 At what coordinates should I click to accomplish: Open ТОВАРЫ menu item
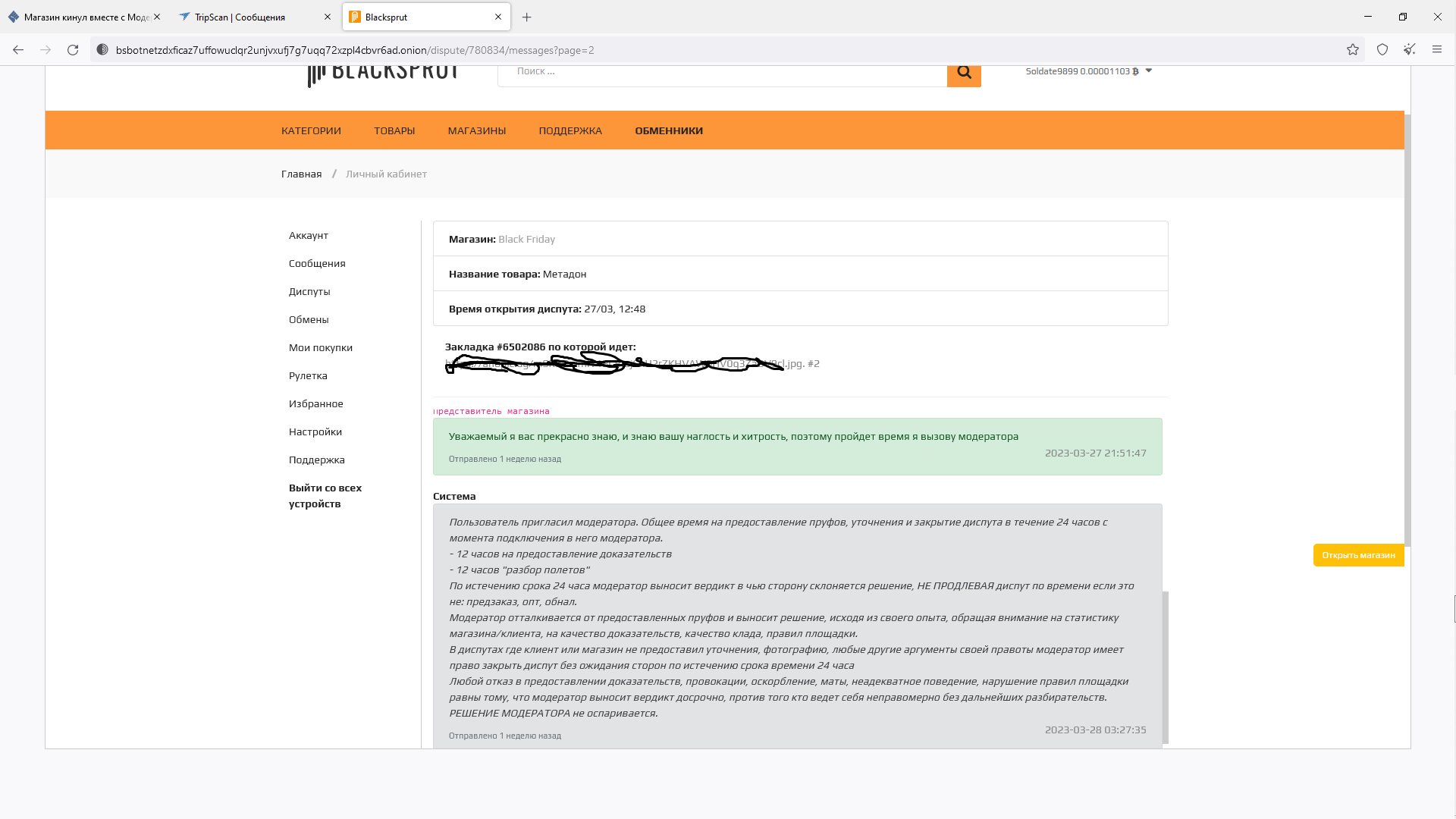point(394,130)
